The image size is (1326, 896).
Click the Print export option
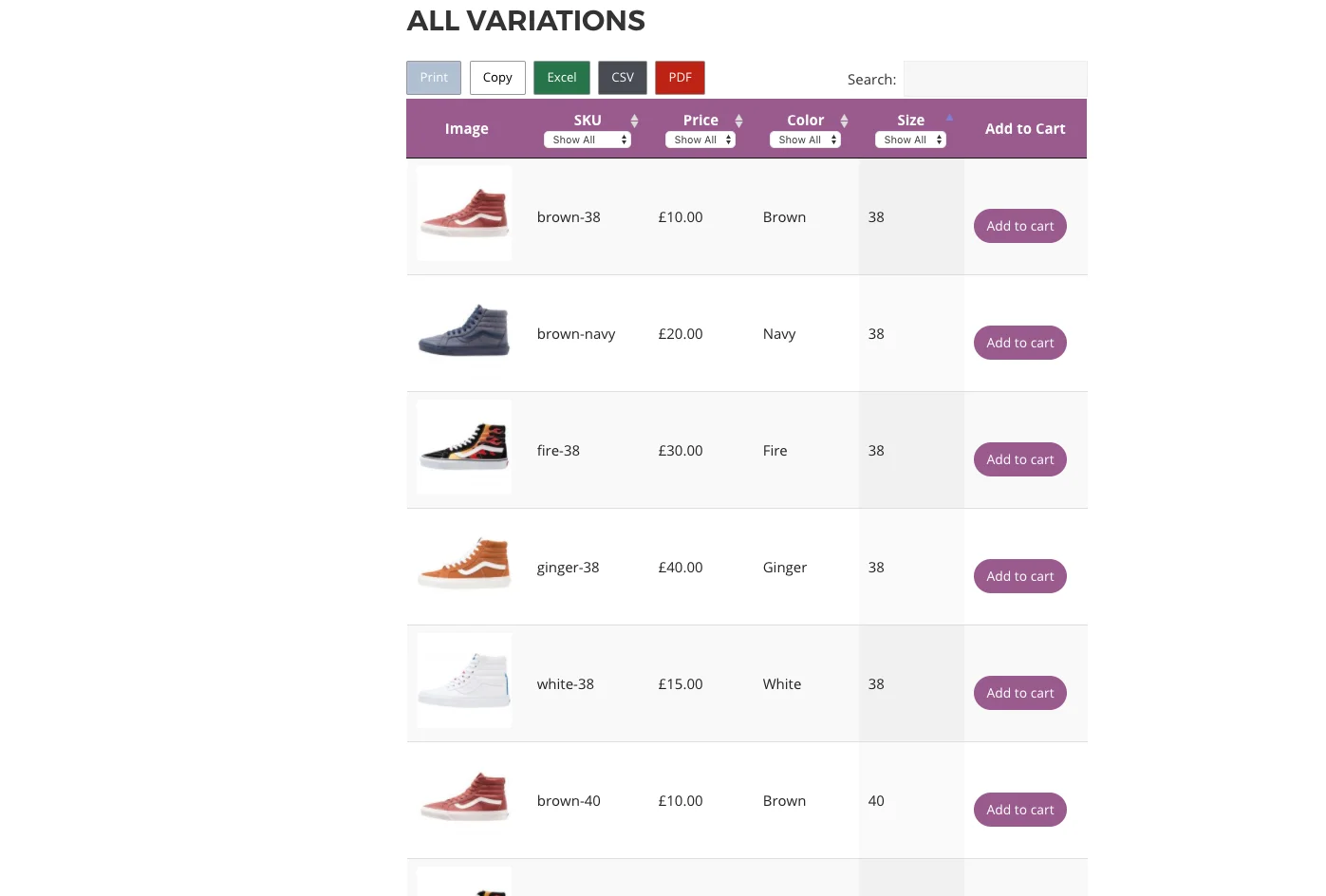pyautogui.click(x=433, y=77)
